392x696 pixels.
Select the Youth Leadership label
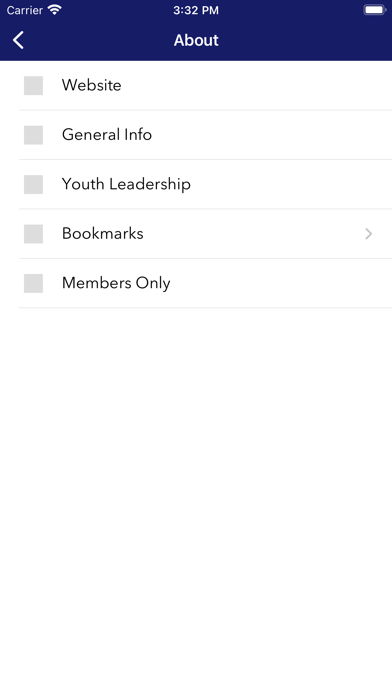tap(126, 184)
